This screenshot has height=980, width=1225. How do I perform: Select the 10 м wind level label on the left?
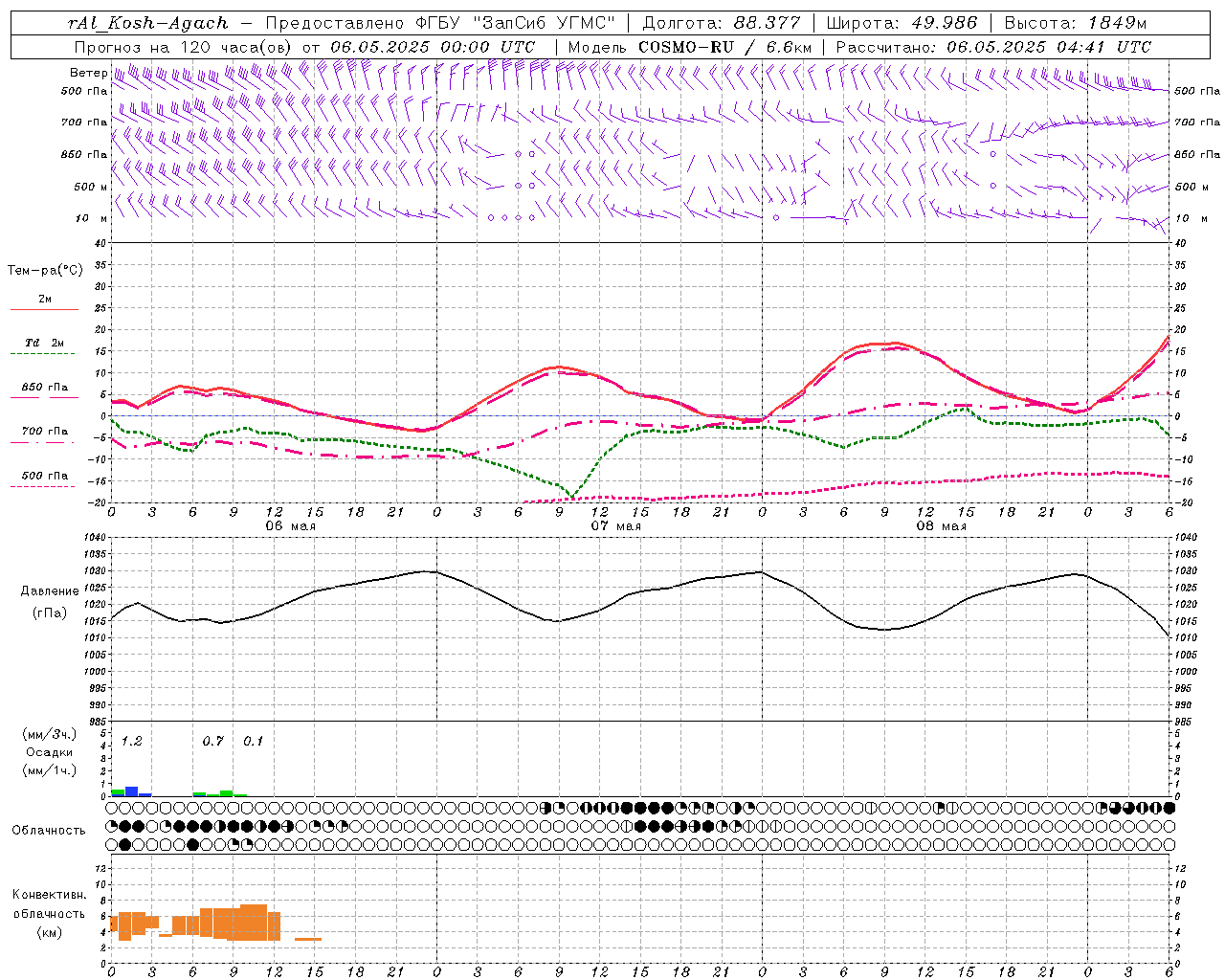(91, 218)
